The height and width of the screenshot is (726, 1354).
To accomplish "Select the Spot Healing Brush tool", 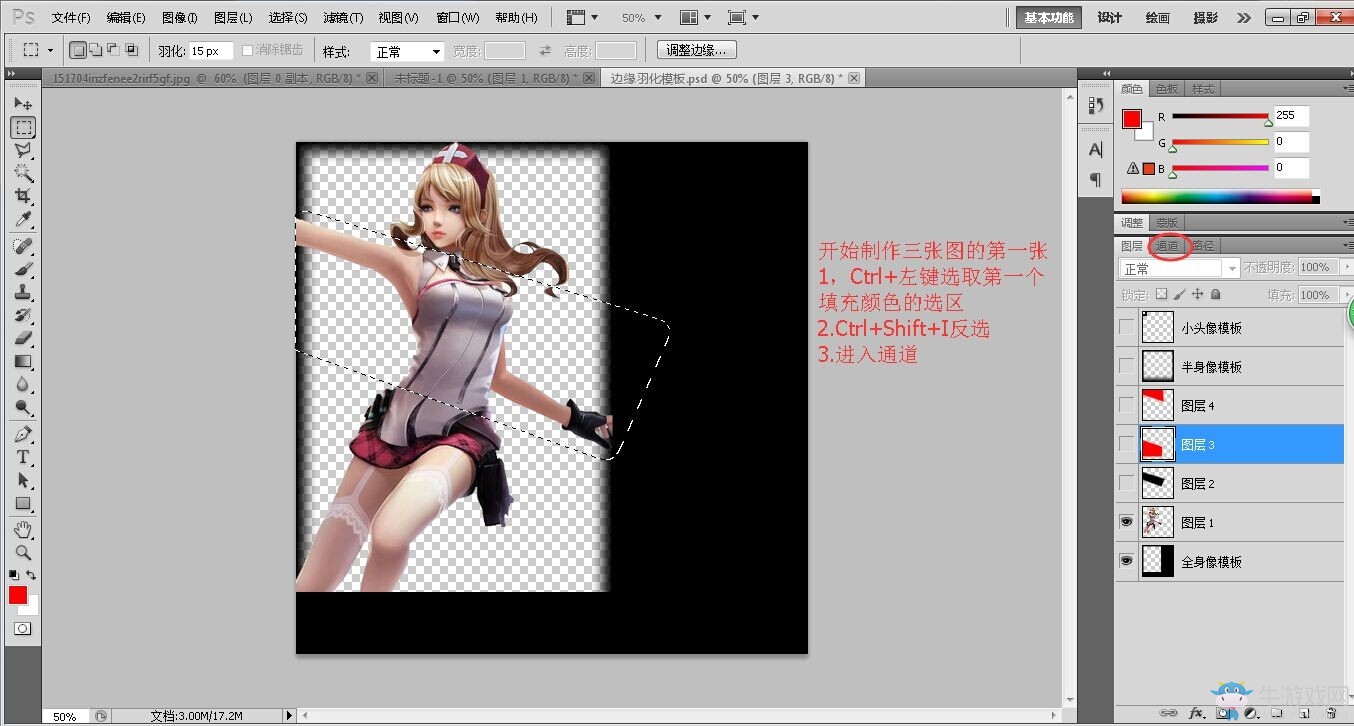I will (23, 246).
